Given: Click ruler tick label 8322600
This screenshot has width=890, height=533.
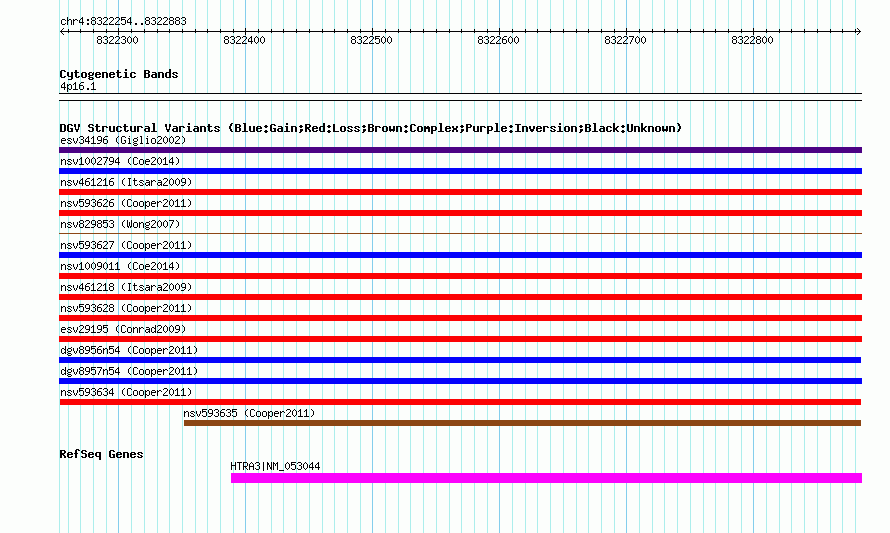Looking at the screenshot, I should click(x=498, y=40).
